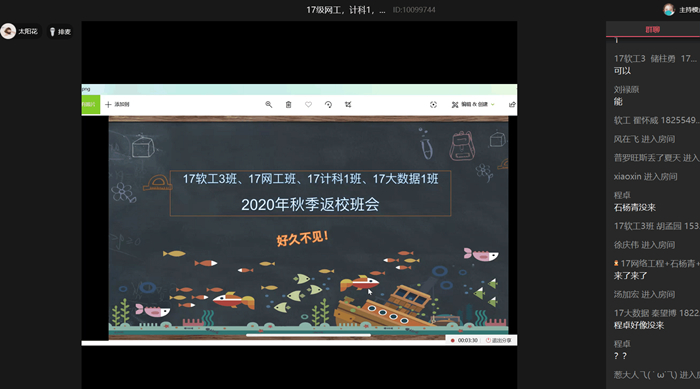Click the 17网络工程+石杨青 username in chat

tap(657, 264)
